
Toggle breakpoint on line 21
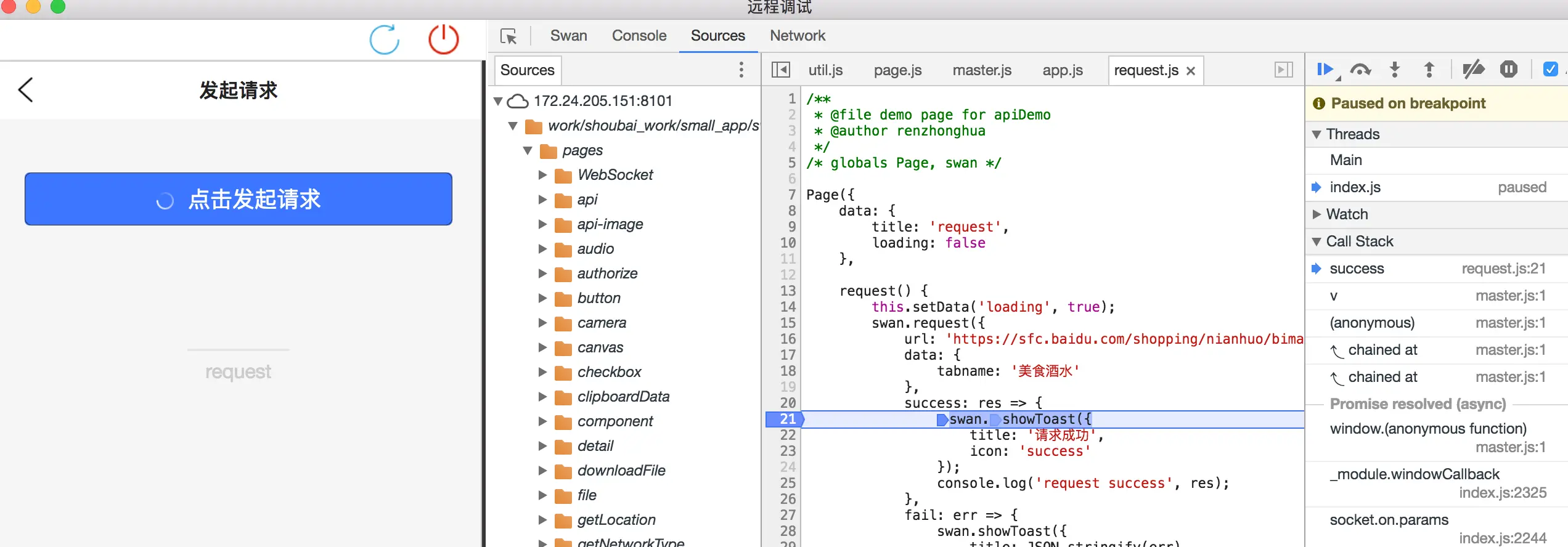(784, 419)
